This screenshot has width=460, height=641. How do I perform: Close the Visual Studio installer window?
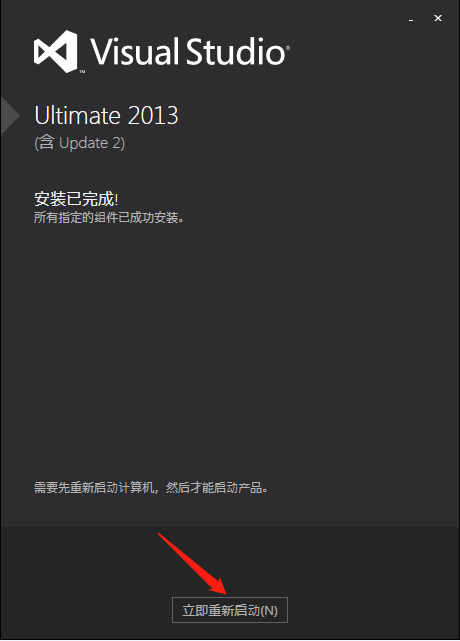pyautogui.click(x=438, y=18)
